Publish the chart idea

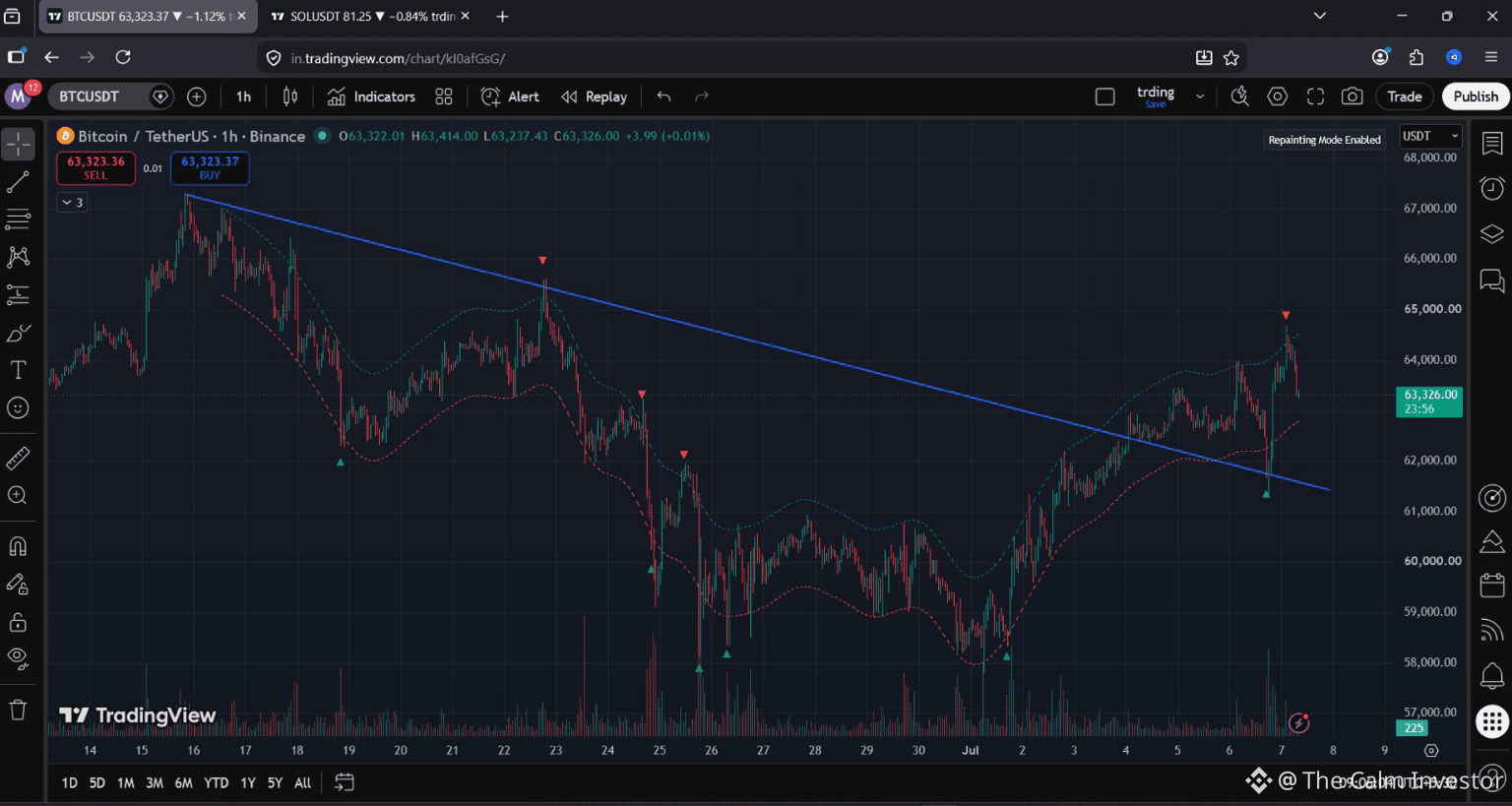[1476, 96]
